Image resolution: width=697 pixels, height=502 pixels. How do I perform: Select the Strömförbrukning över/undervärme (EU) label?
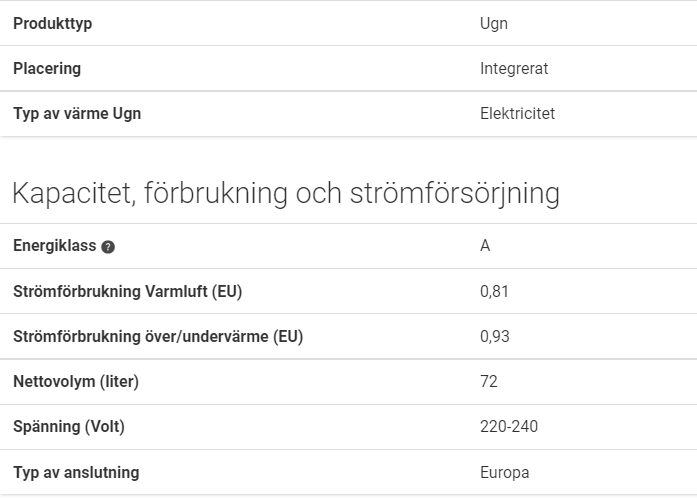(x=158, y=337)
